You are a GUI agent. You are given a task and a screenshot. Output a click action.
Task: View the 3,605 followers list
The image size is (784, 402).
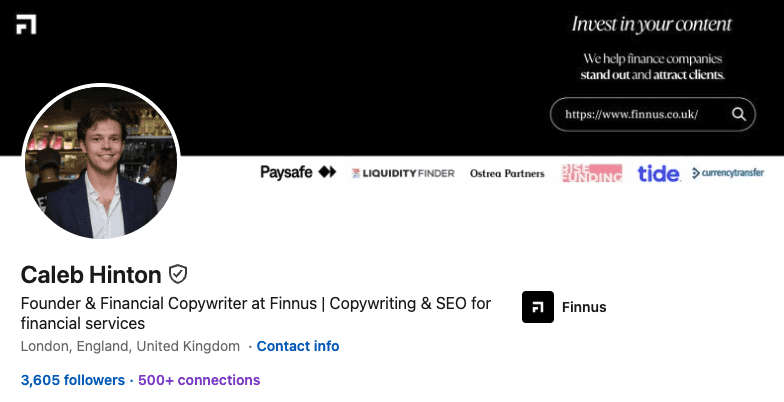(73, 380)
